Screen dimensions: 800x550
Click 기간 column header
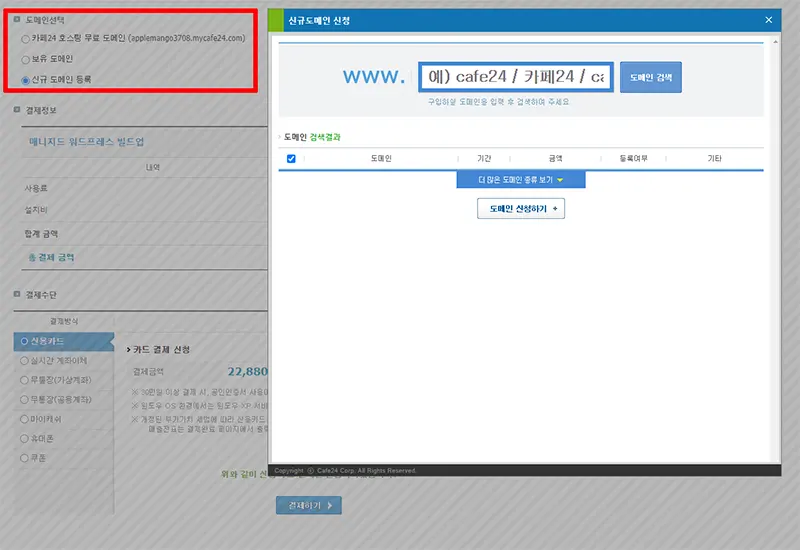(x=484, y=159)
